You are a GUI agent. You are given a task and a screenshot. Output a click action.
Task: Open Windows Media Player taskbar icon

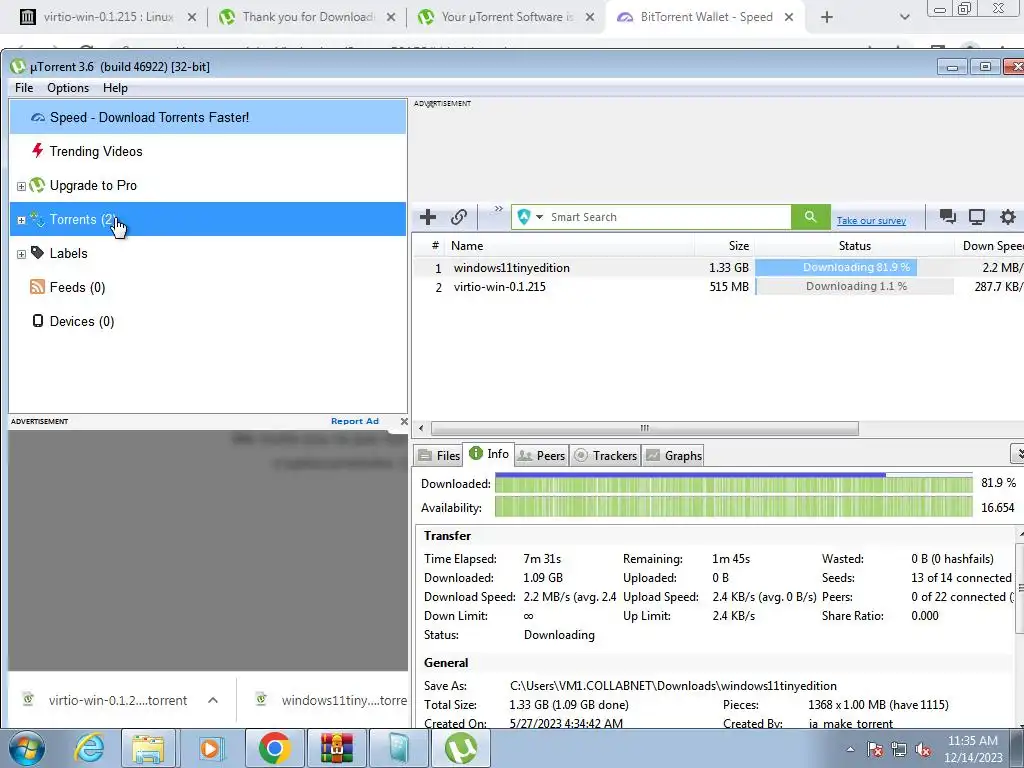[x=210, y=748]
